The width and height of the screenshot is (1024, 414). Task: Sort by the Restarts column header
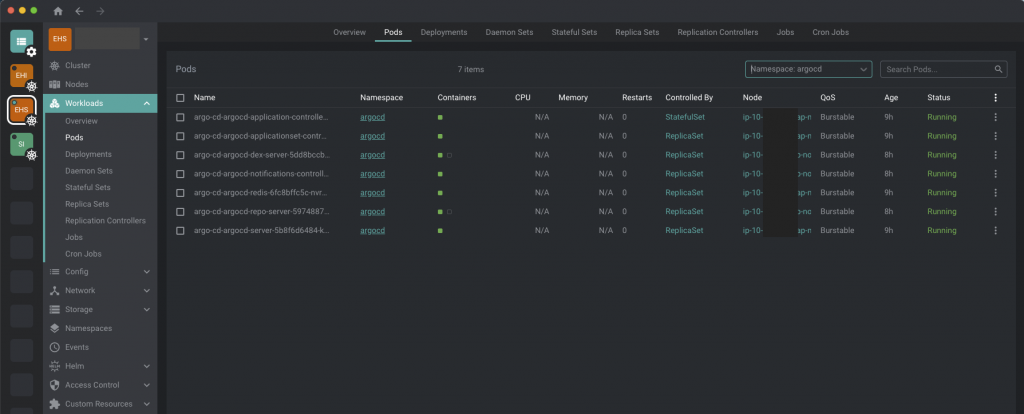click(637, 98)
